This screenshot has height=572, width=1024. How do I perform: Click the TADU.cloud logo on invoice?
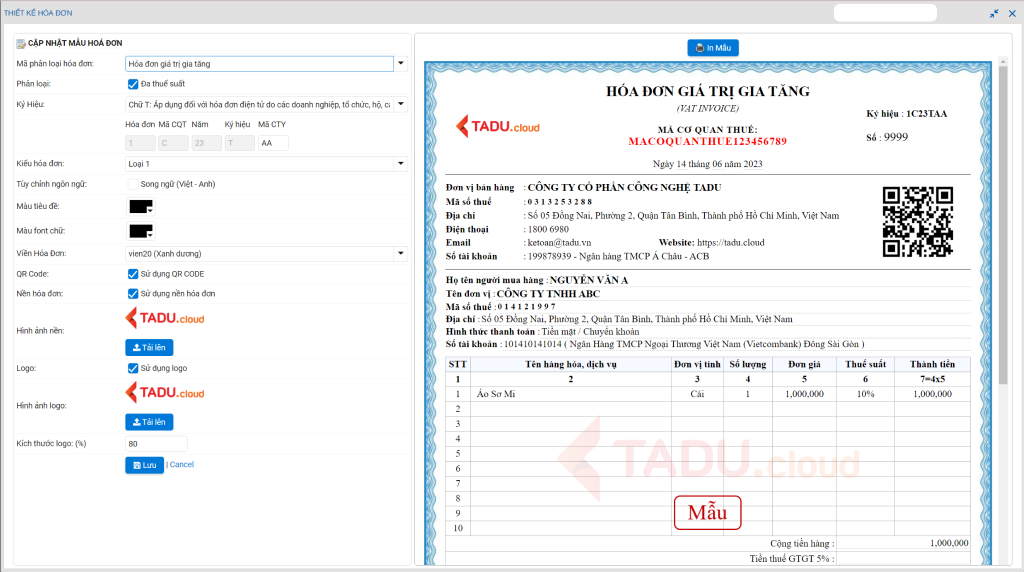tap(498, 126)
